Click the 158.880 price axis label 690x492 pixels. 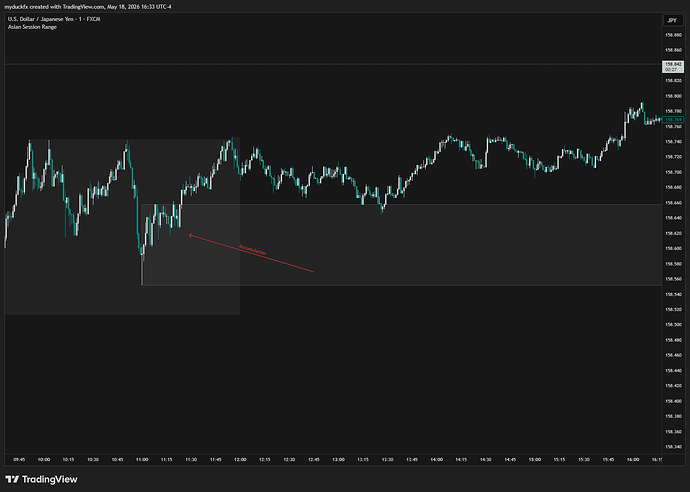[x=673, y=35]
